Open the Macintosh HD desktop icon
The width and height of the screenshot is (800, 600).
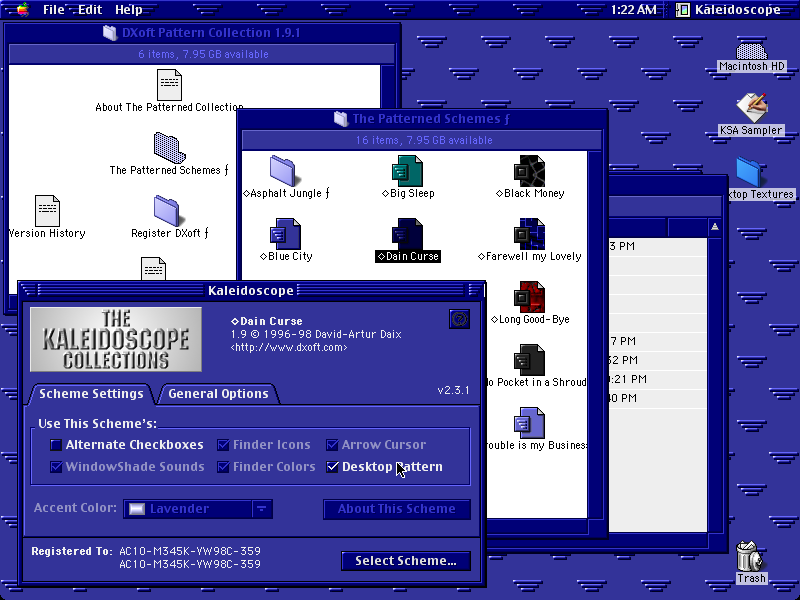752,52
